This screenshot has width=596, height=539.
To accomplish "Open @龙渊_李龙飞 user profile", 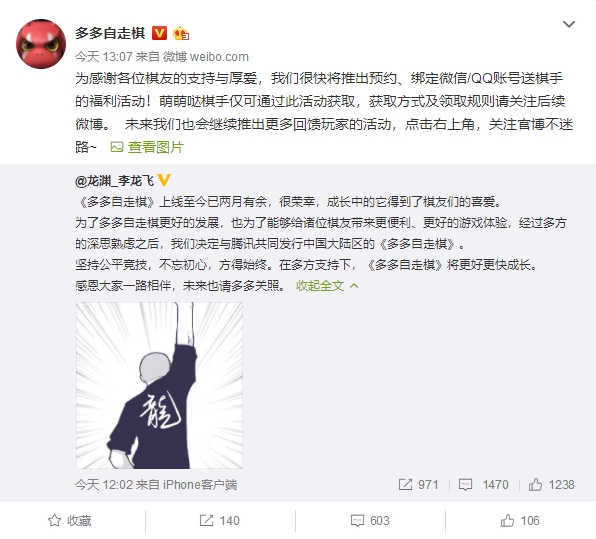I will (114, 181).
